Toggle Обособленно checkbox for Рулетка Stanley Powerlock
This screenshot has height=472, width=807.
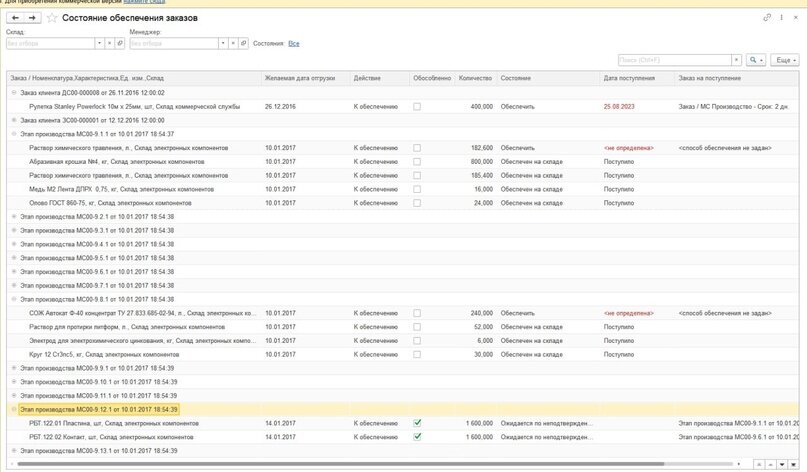417,107
